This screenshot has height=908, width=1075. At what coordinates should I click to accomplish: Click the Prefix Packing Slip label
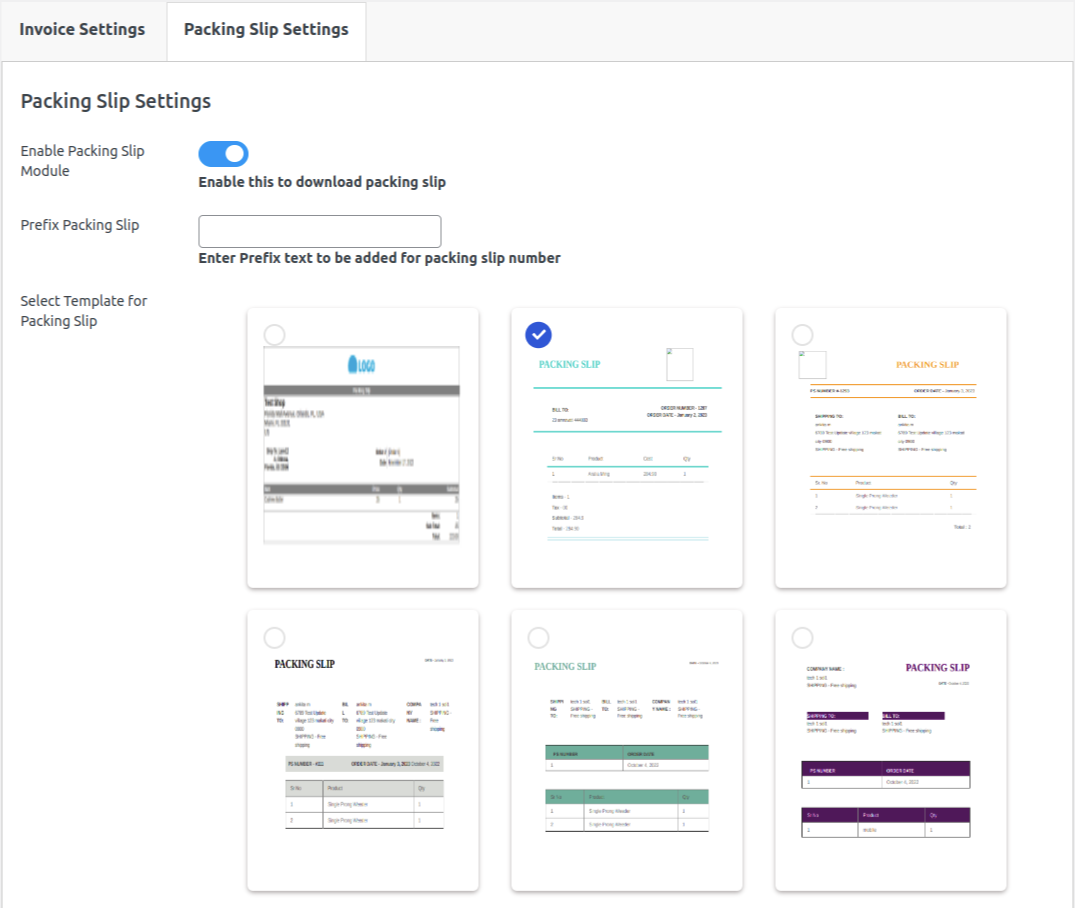[x=80, y=225]
